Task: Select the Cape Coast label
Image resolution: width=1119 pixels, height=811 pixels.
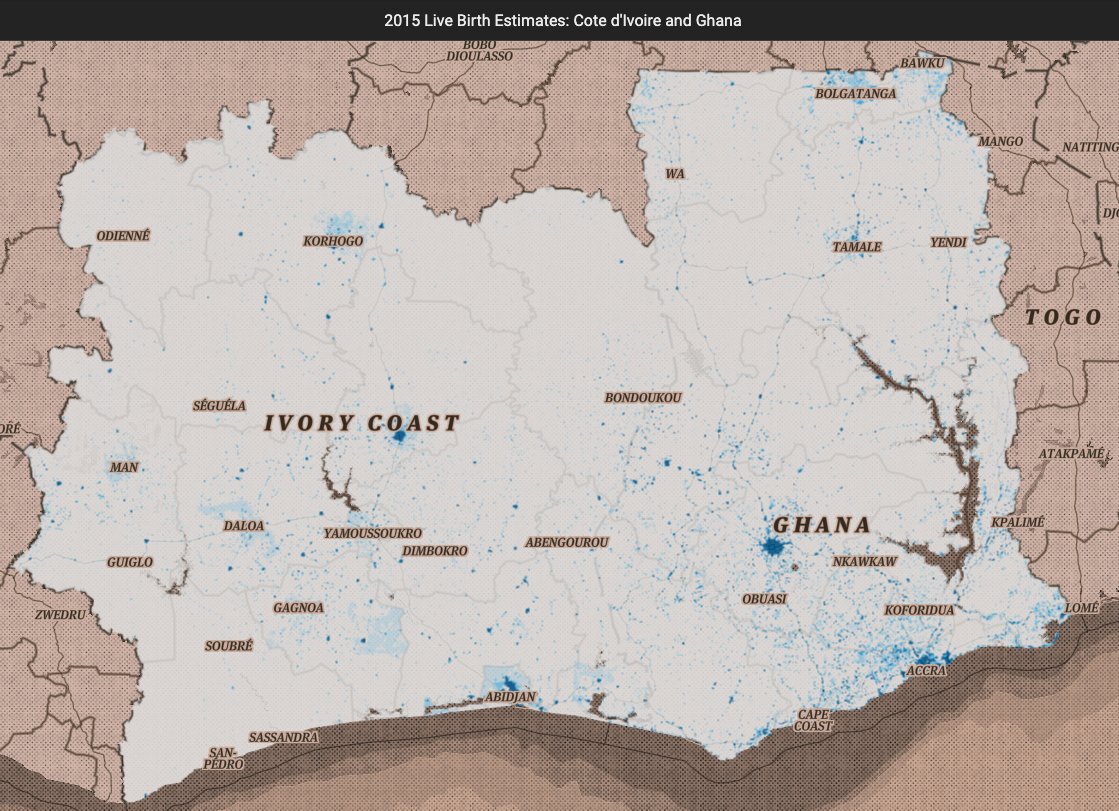Action: click(813, 720)
